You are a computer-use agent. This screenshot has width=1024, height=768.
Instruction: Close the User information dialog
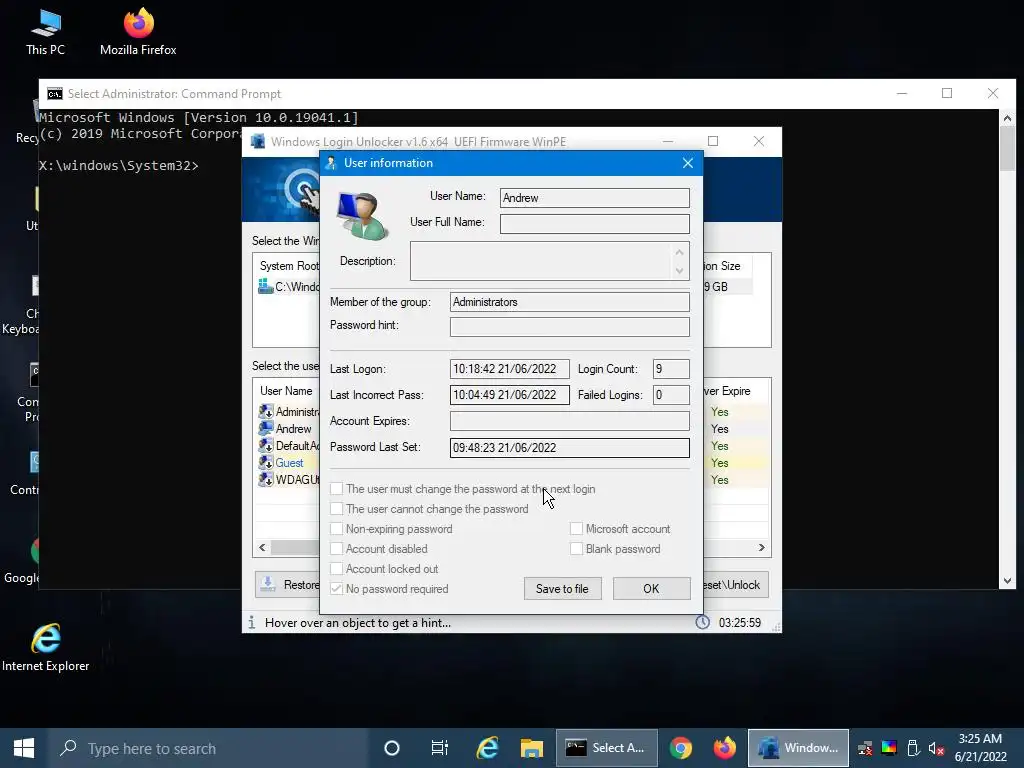(x=688, y=163)
